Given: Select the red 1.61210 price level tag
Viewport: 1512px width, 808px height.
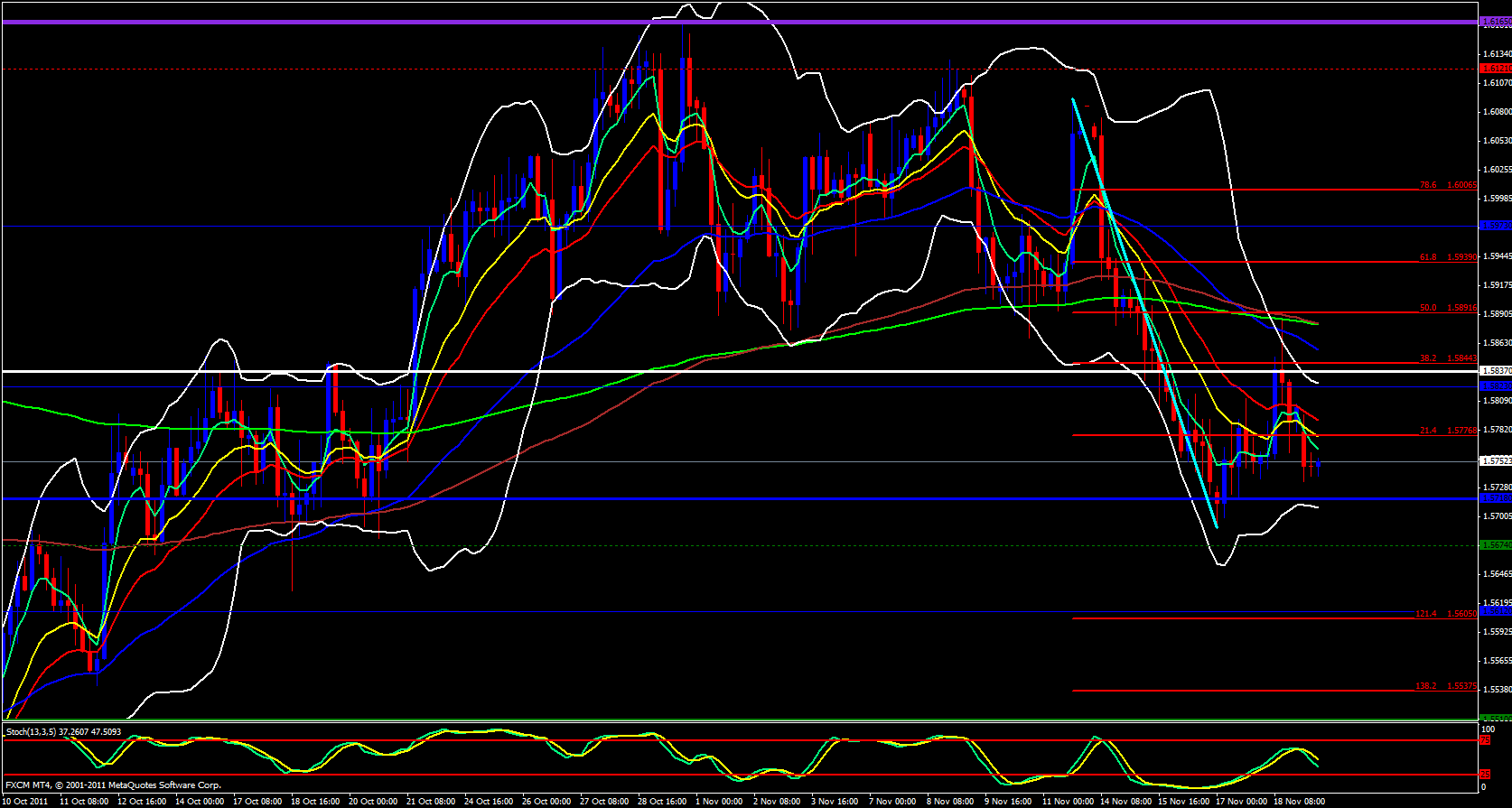Looking at the screenshot, I should tap(1493, 69).
